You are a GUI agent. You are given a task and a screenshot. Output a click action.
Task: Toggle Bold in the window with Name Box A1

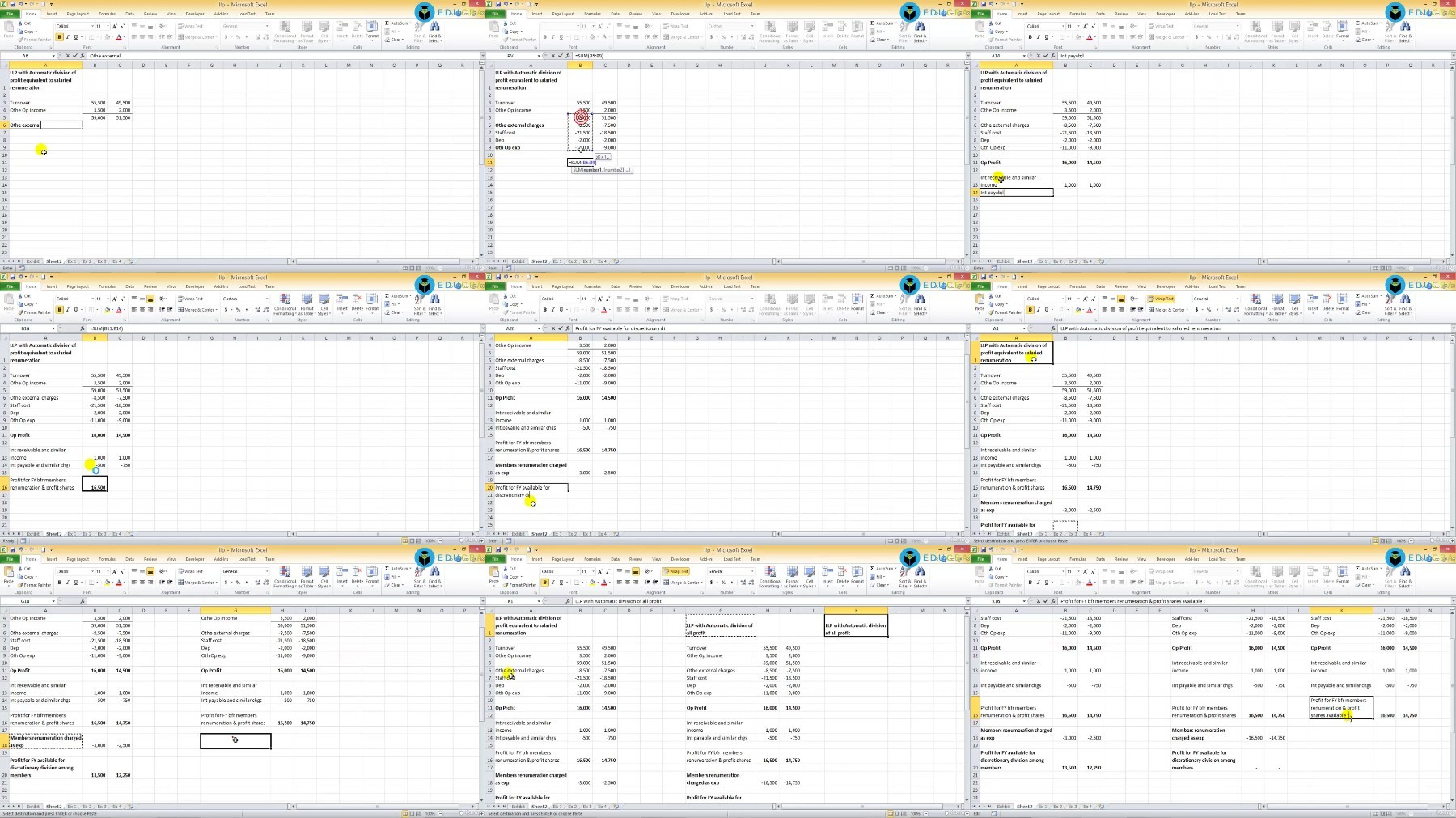[1030, 310]
